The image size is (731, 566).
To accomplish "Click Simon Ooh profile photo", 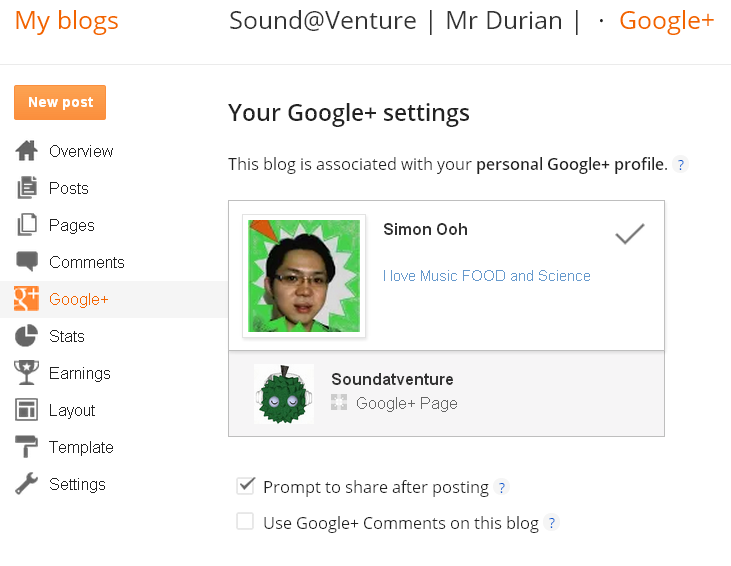I will 304,276.
